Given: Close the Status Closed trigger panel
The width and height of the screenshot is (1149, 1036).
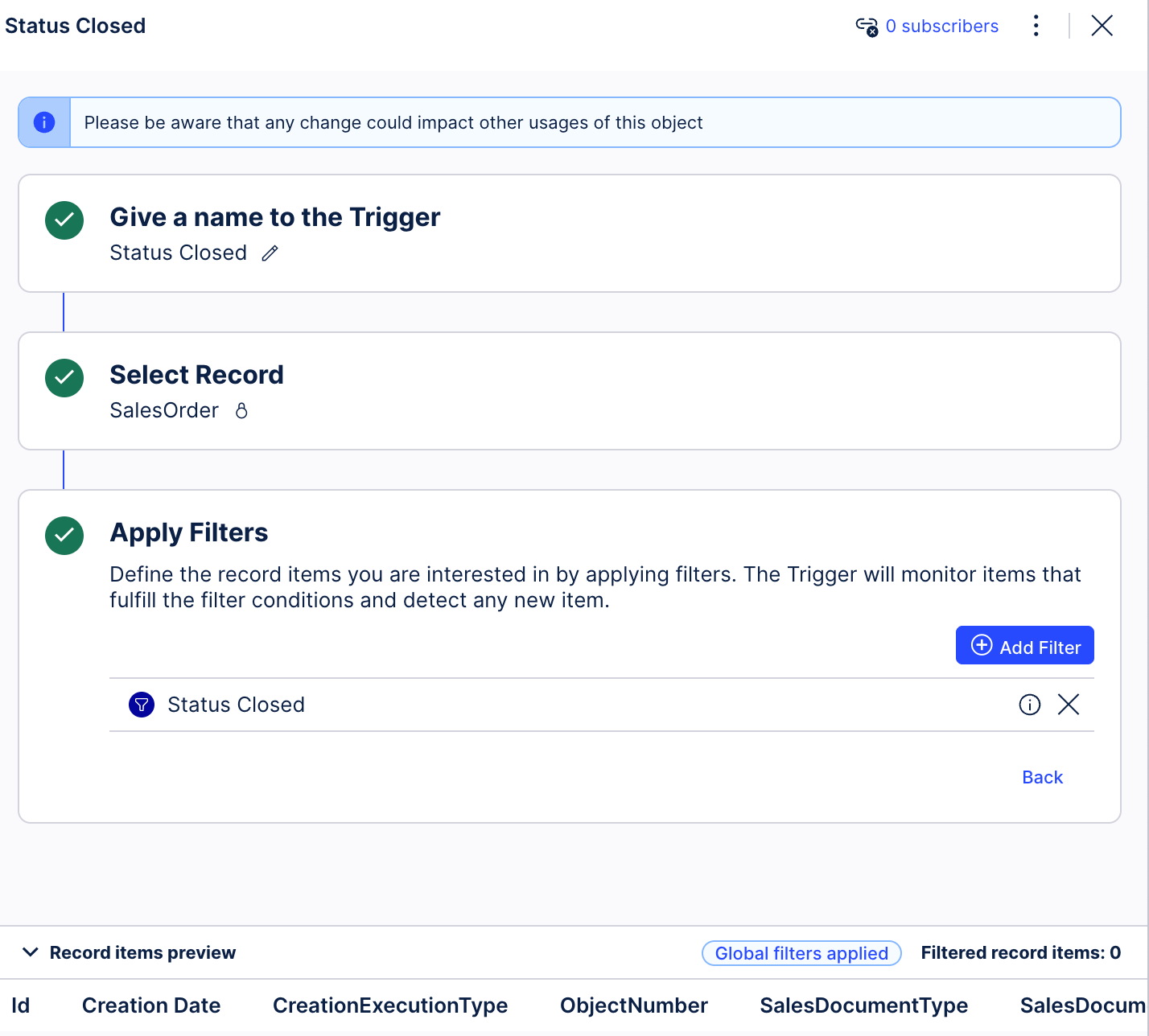Looking at the screenshot, I should coord(1102,26).
